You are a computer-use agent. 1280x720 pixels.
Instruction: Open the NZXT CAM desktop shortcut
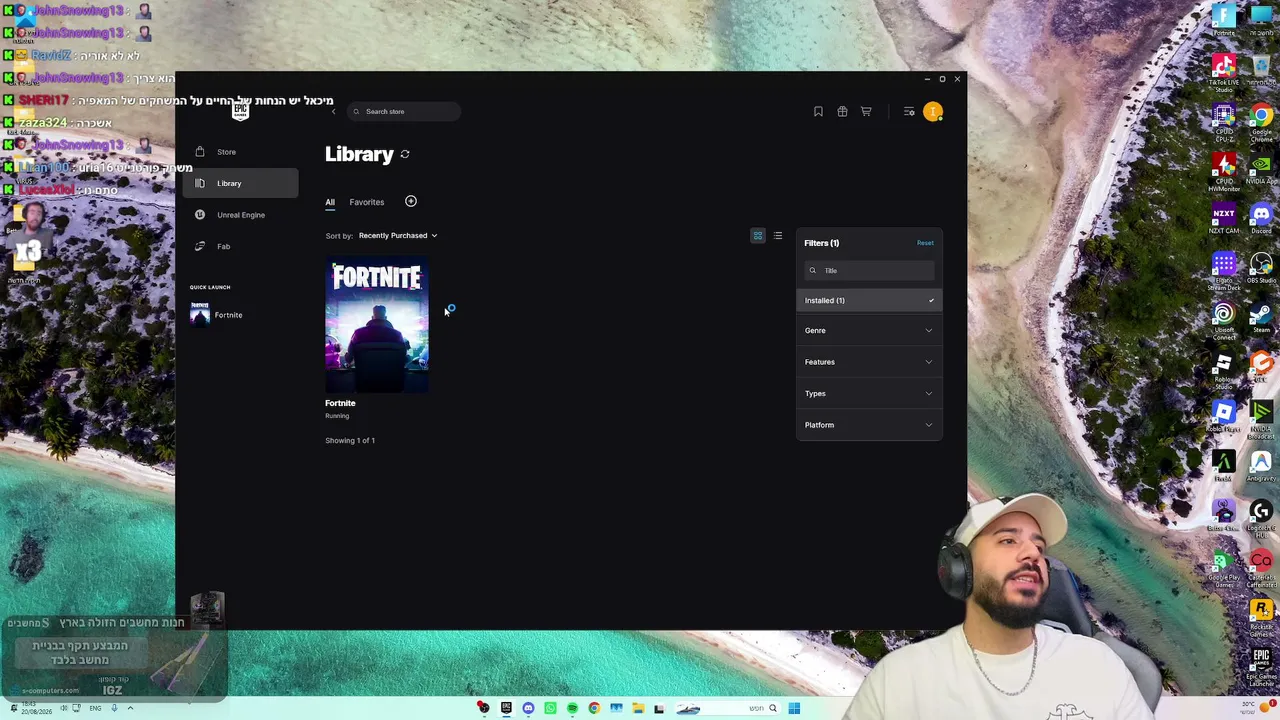point(1224,219)
